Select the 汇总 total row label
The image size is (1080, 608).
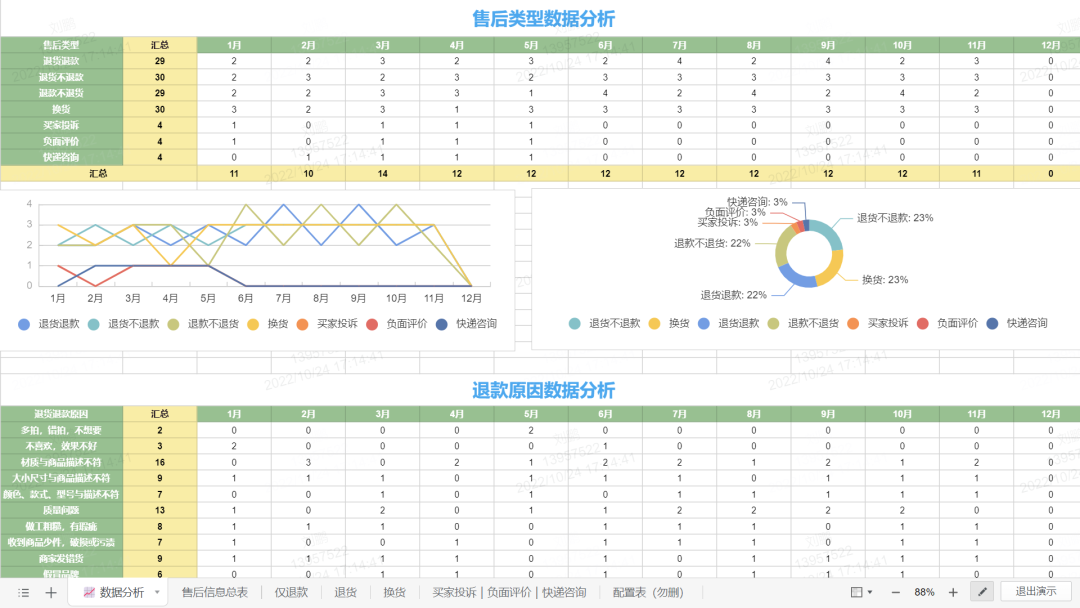pyautogui.click(x=98, y=174)
